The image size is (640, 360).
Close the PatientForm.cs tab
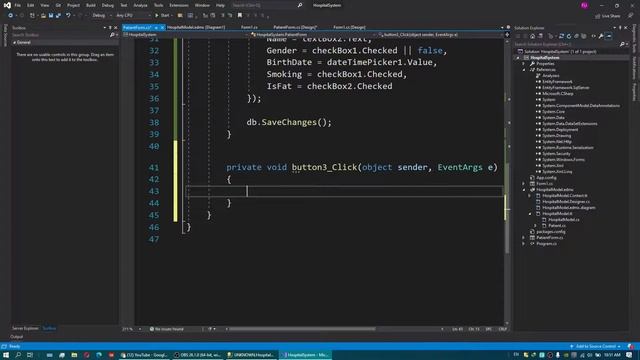click(162, 27)
